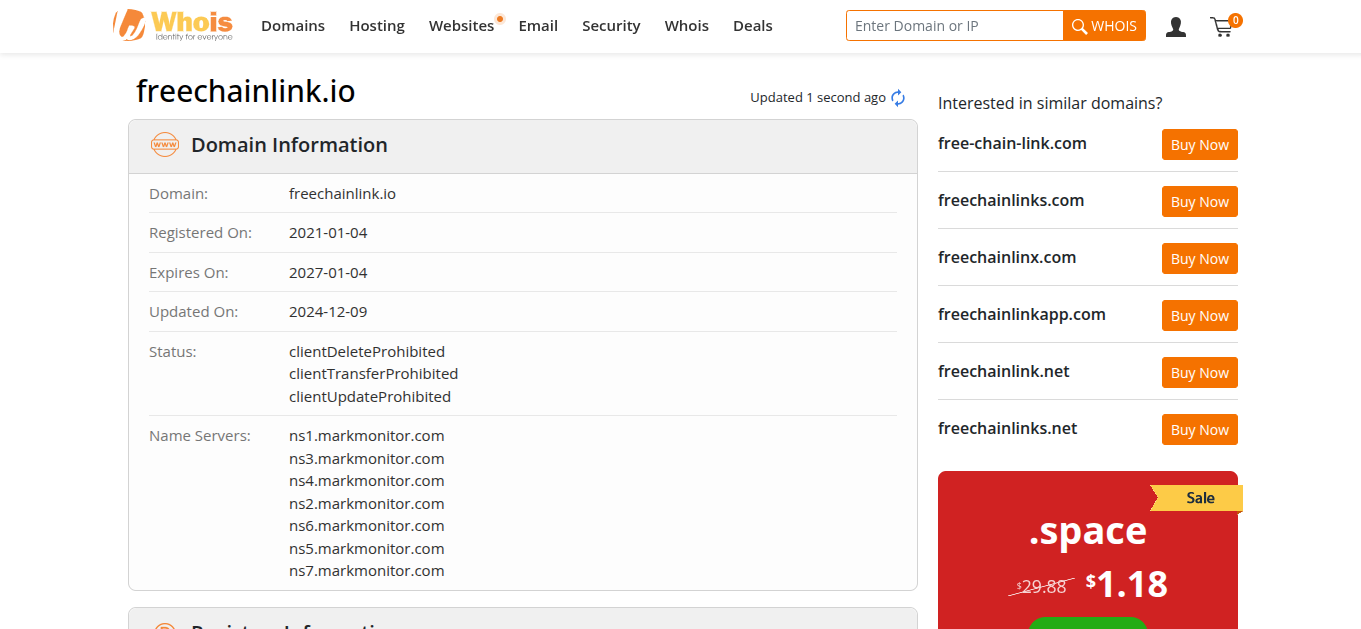Click the freechainlinkapp.com domain name
1361x629 pixels.
[1022, 314]
